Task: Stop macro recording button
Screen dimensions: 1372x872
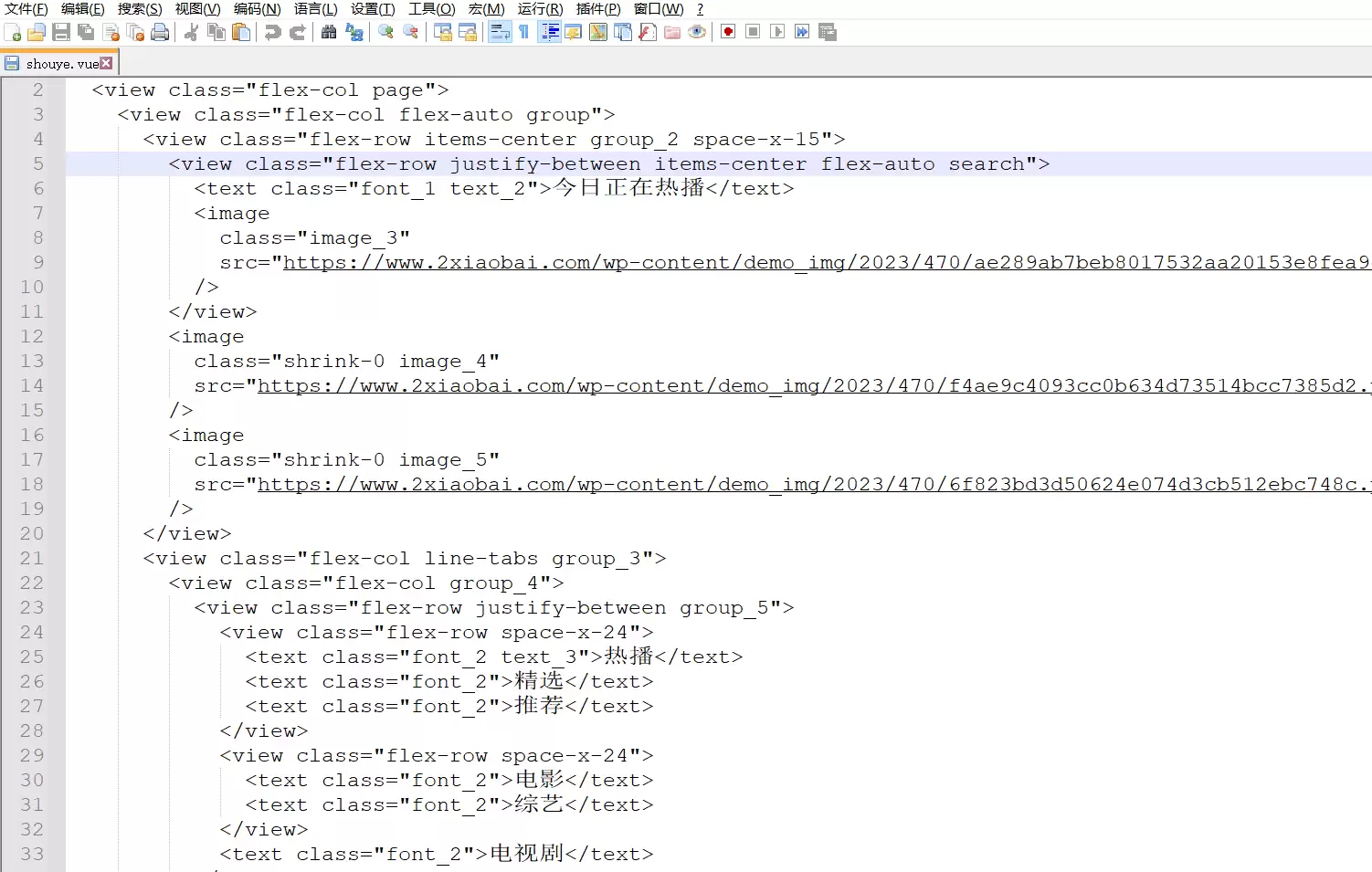Action: coord(753,32)
